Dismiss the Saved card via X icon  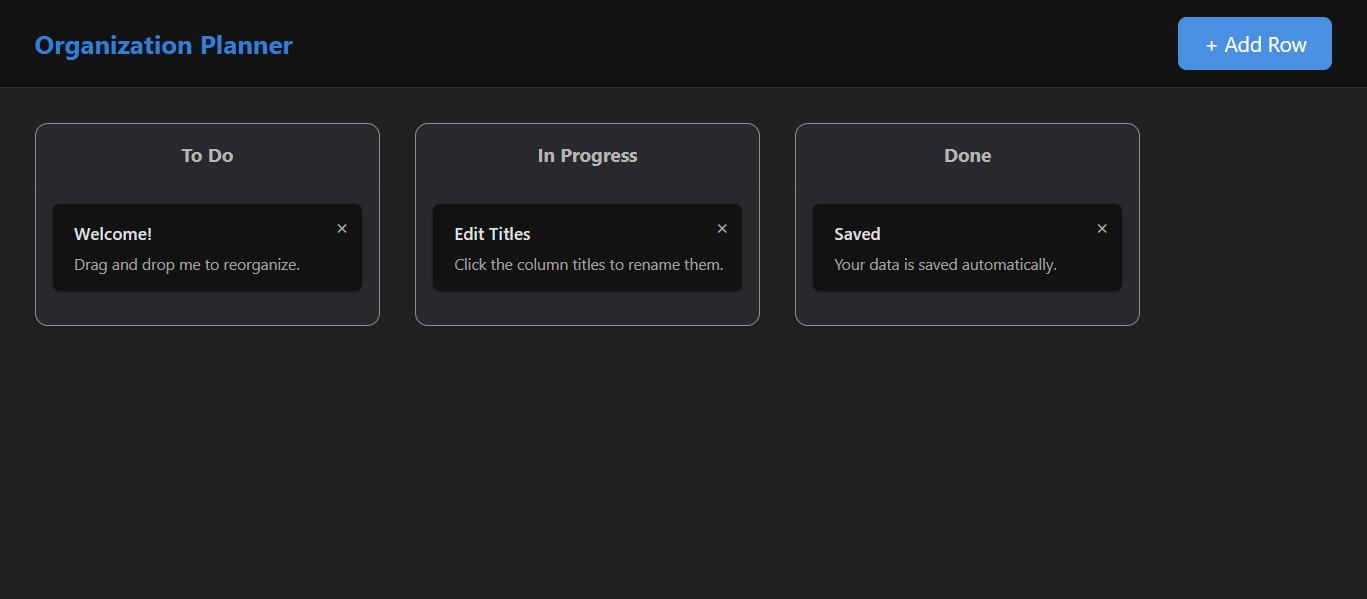pos(1102,229)
